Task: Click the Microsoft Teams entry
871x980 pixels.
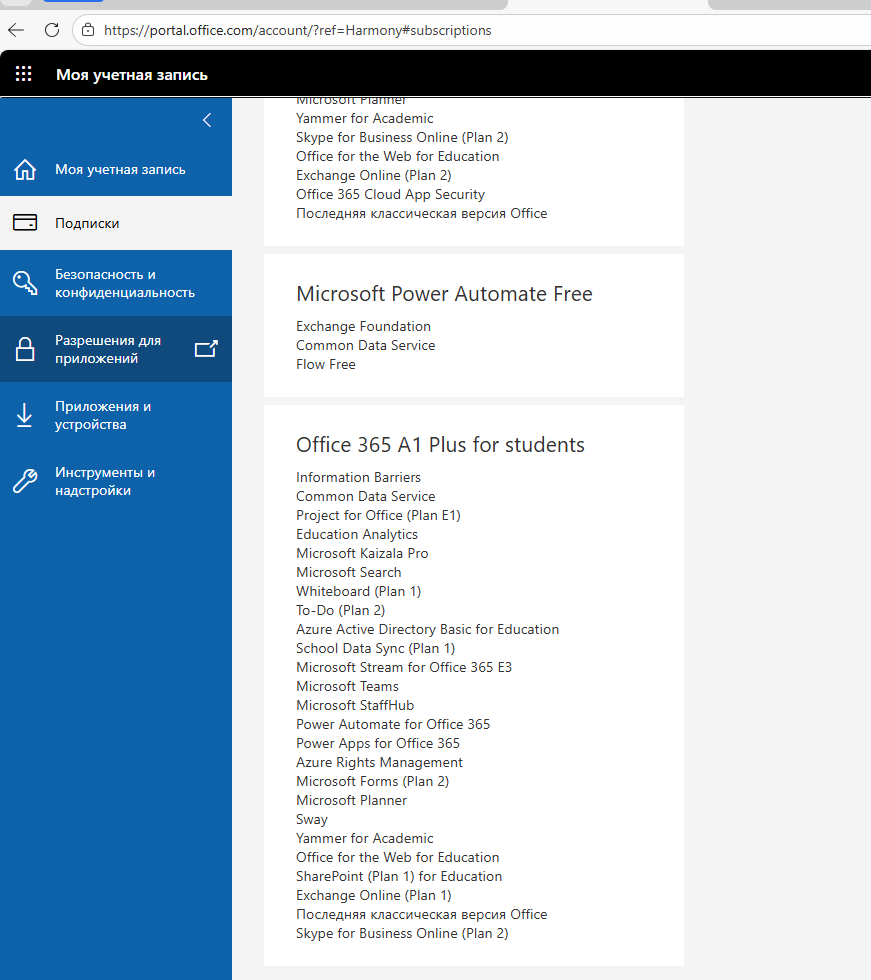Action: [347, 686]
